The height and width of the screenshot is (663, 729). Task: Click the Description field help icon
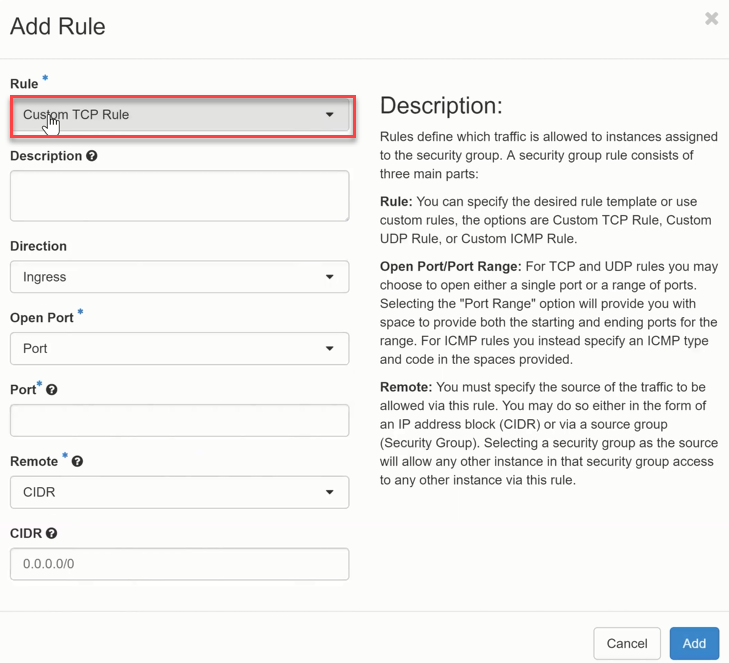(92, 156)
